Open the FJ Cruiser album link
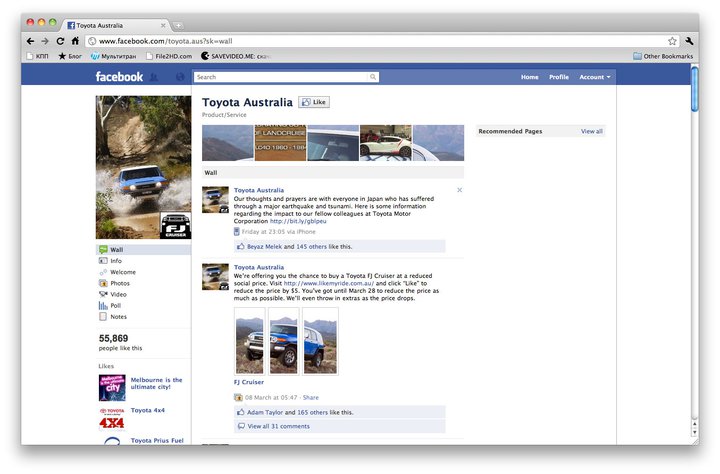Screen dimensions: 720x474 [x=249, y=382]
